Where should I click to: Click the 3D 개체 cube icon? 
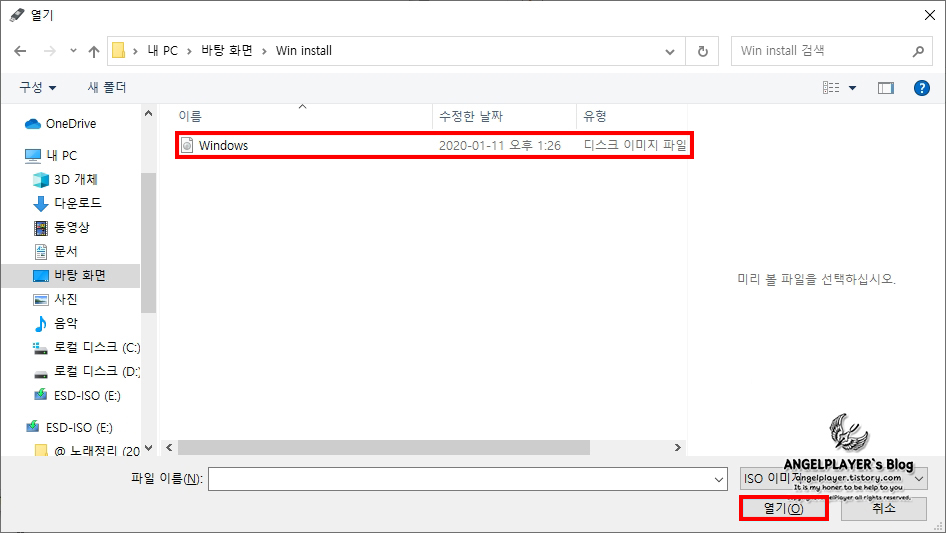[40, 180]
